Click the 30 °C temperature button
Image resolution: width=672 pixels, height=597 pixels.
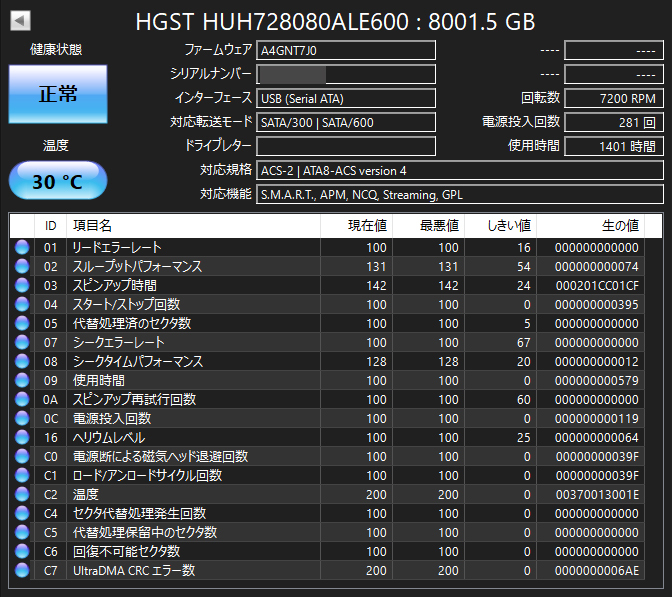tap(58, 181)
